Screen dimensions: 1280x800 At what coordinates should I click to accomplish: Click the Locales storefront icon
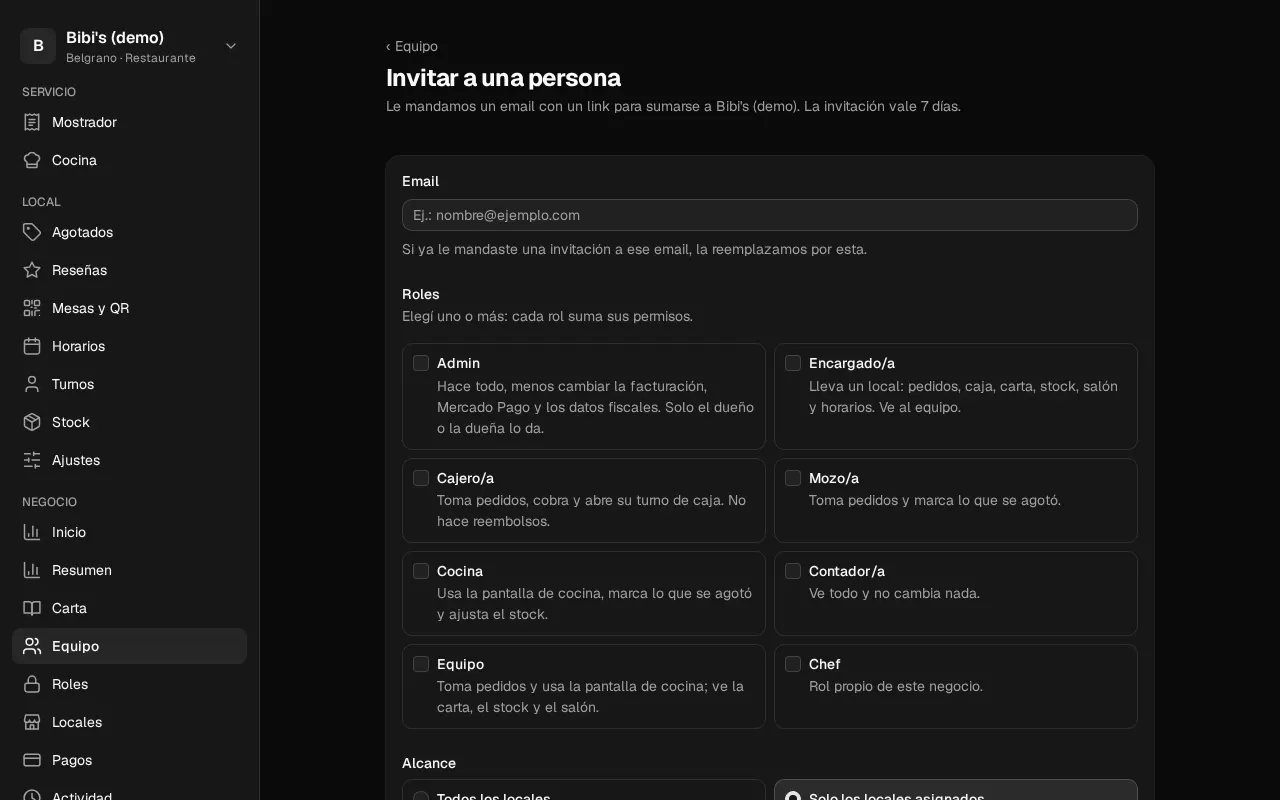click(32, 722)
